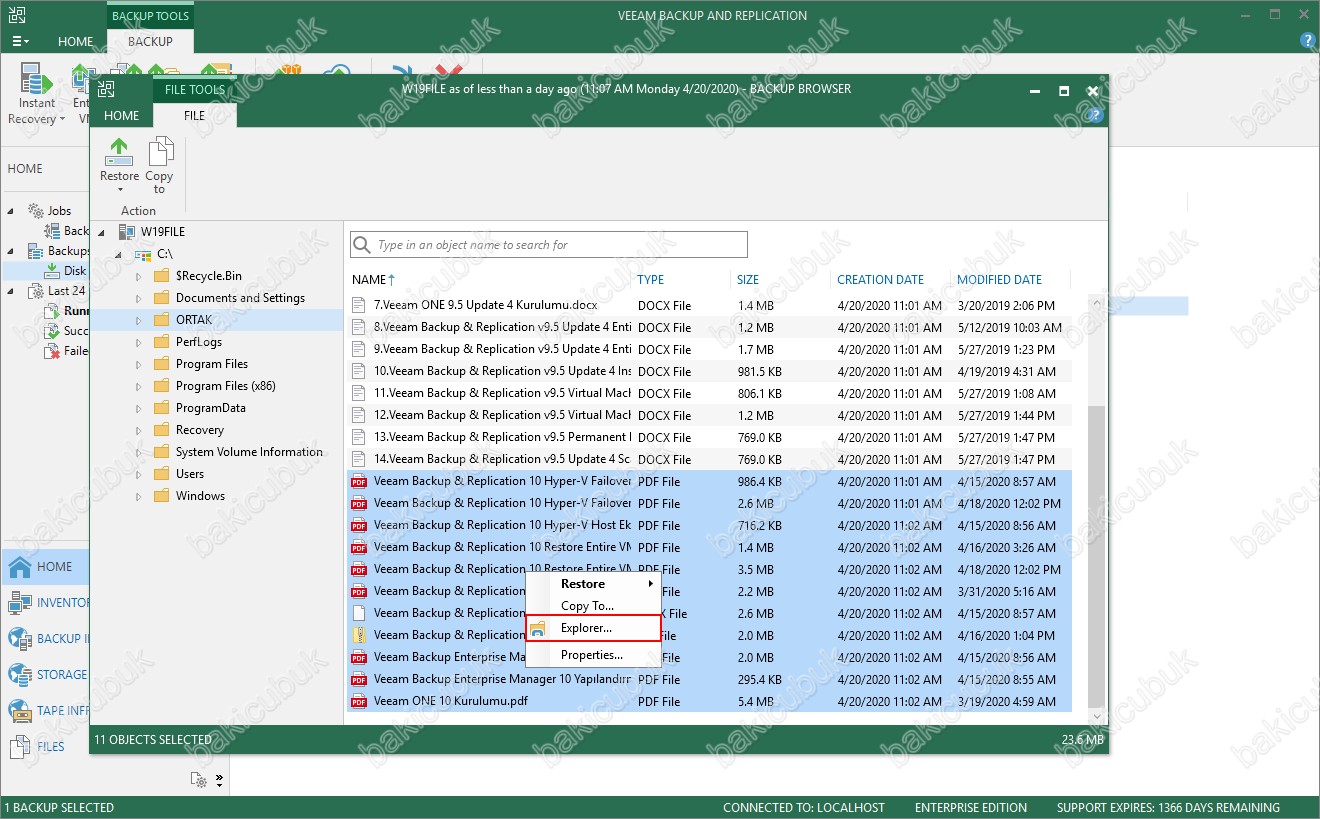Switch to HOME tab in Backup Browser

(122, 116)
